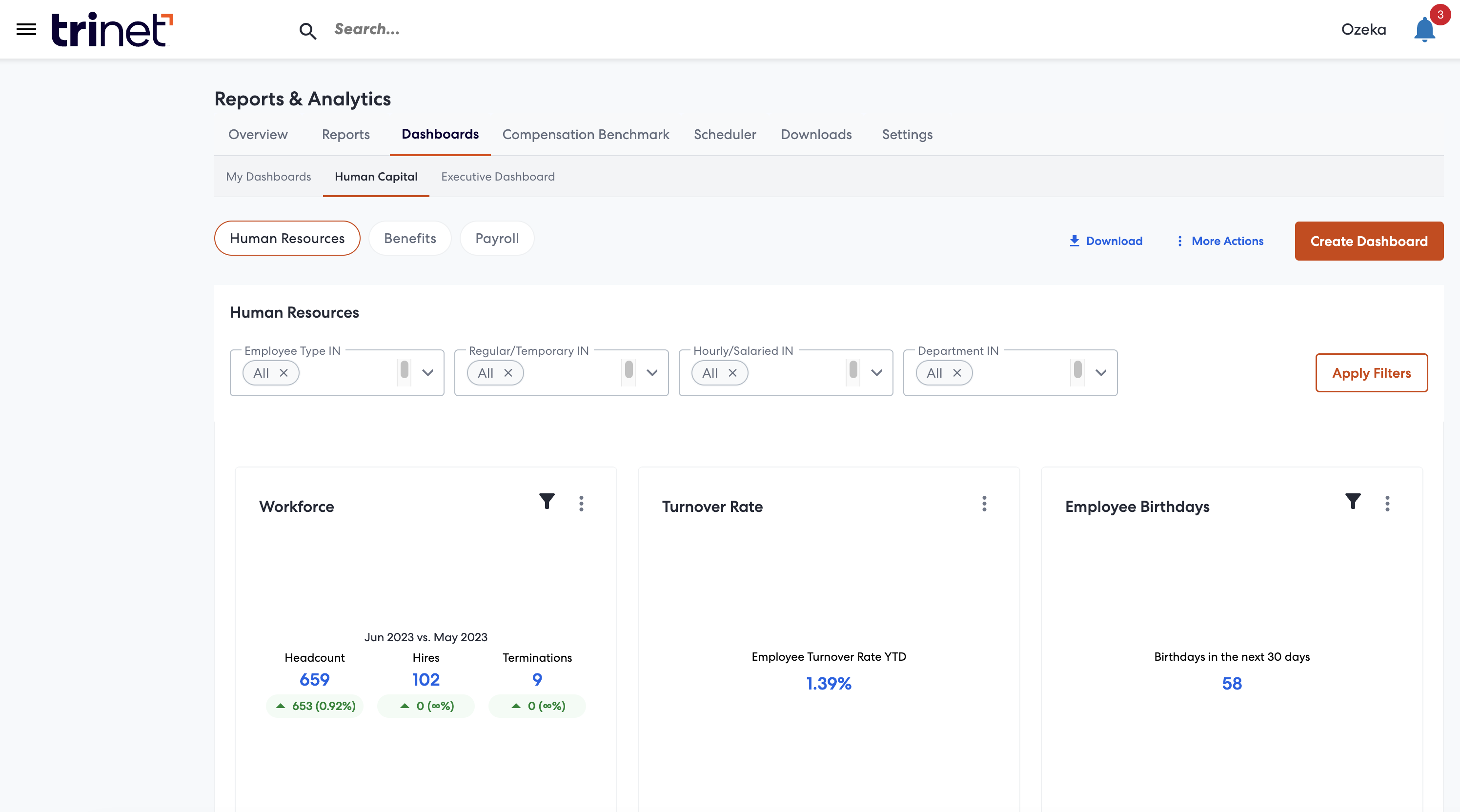Remove All chip from Regular/Temporary filter

(508, 373)
